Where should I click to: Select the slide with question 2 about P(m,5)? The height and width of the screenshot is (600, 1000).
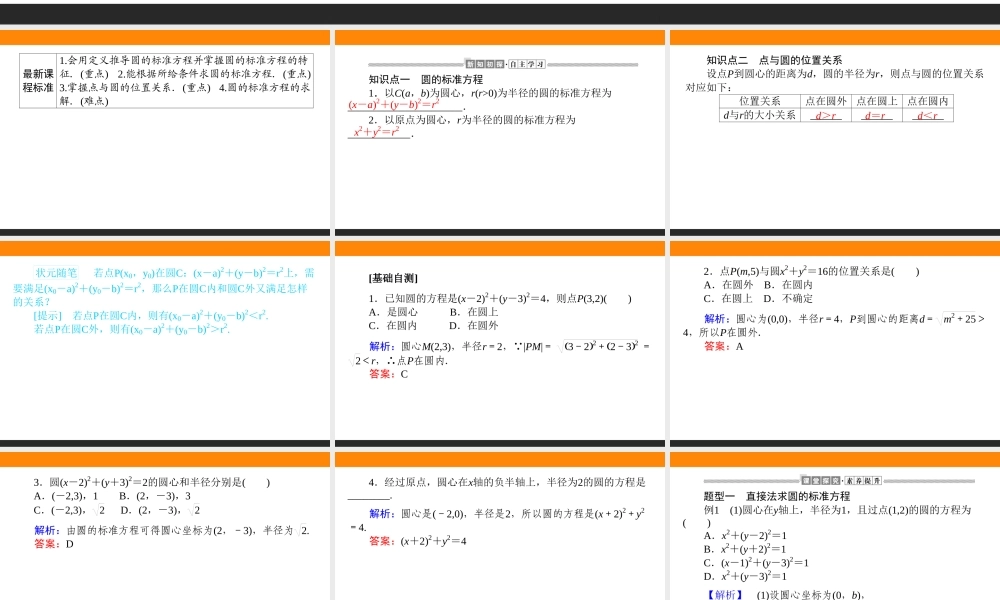click(x=835, y=344)
